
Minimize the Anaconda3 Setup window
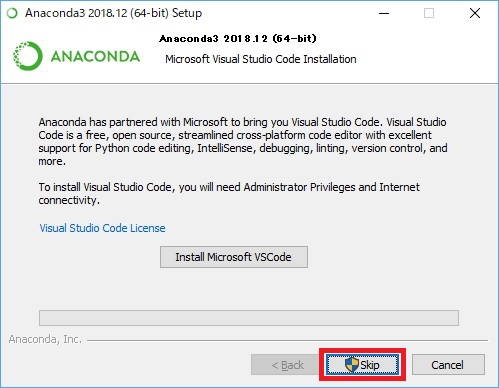[384, 13]
